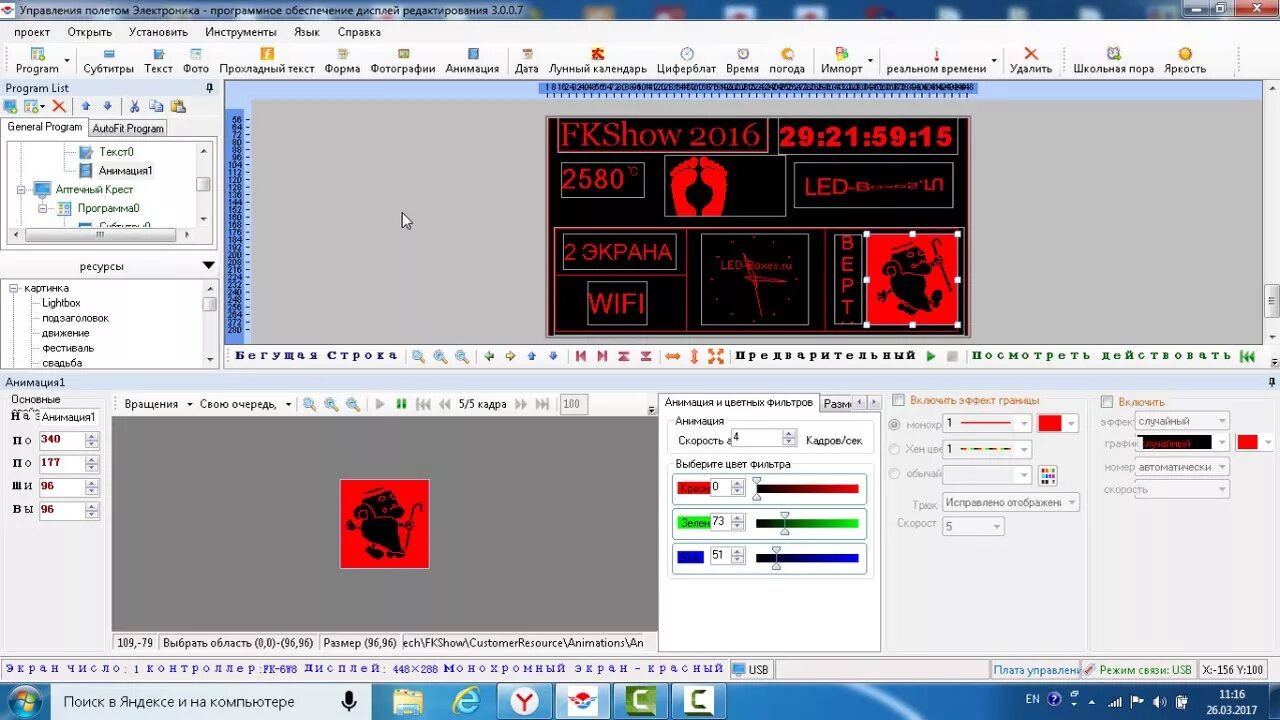The image size is (1280, 720).
Task: Start the Предварительный preview play button
Action: 931,356
